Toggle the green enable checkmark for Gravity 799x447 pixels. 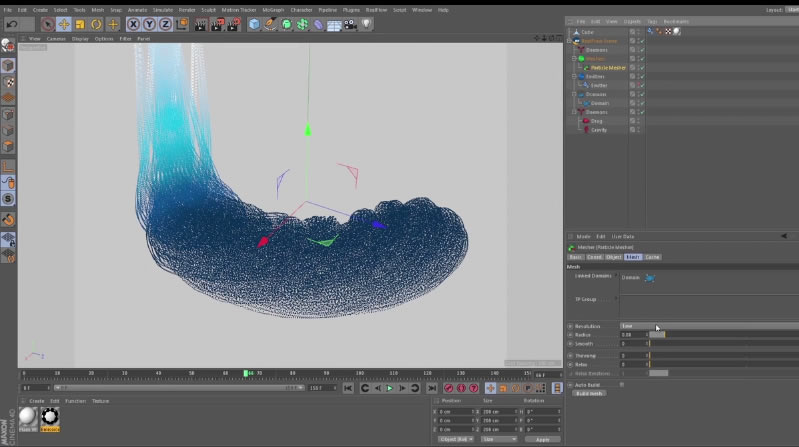(x=641, y=130)
